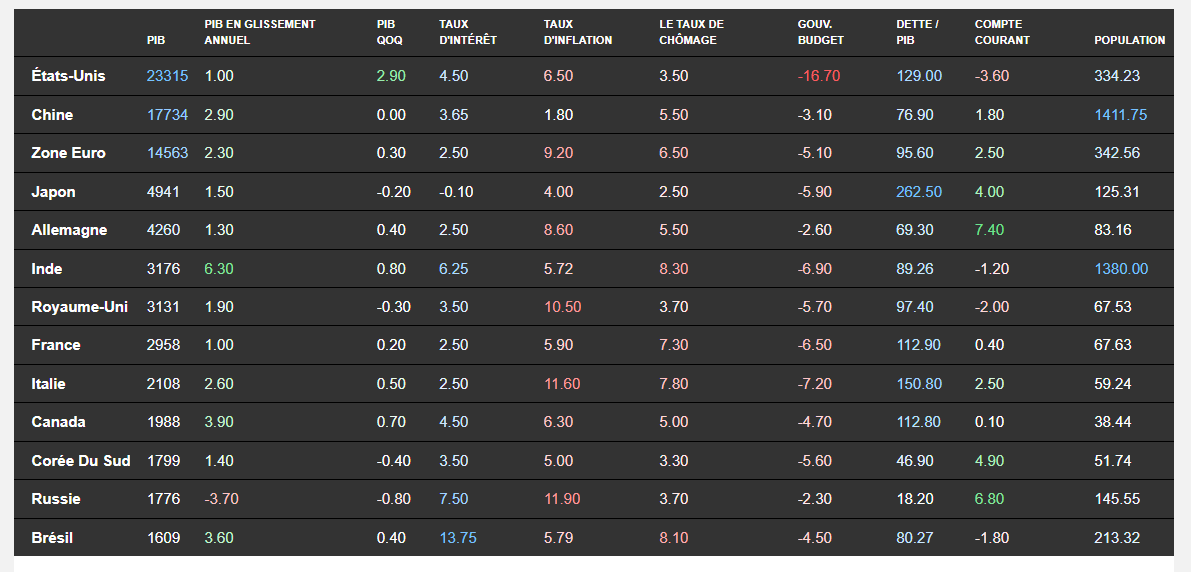The height and width of the screenshot is (572, 1191).
Task: Sort by Taux d'inflation header
Action: [577, 32]
